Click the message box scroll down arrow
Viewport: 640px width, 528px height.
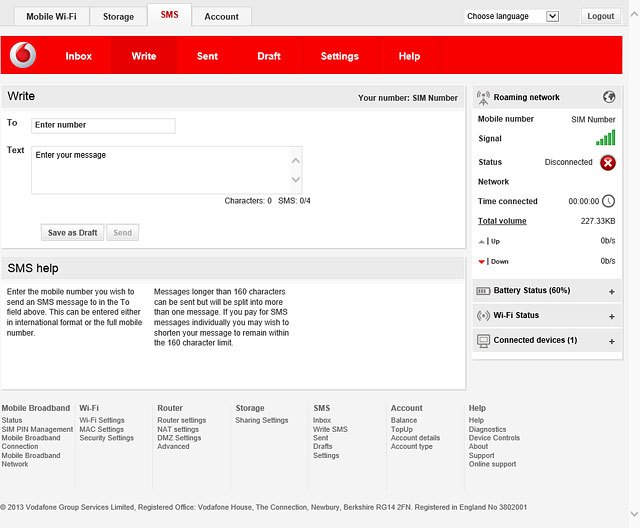tap(296, 179)
